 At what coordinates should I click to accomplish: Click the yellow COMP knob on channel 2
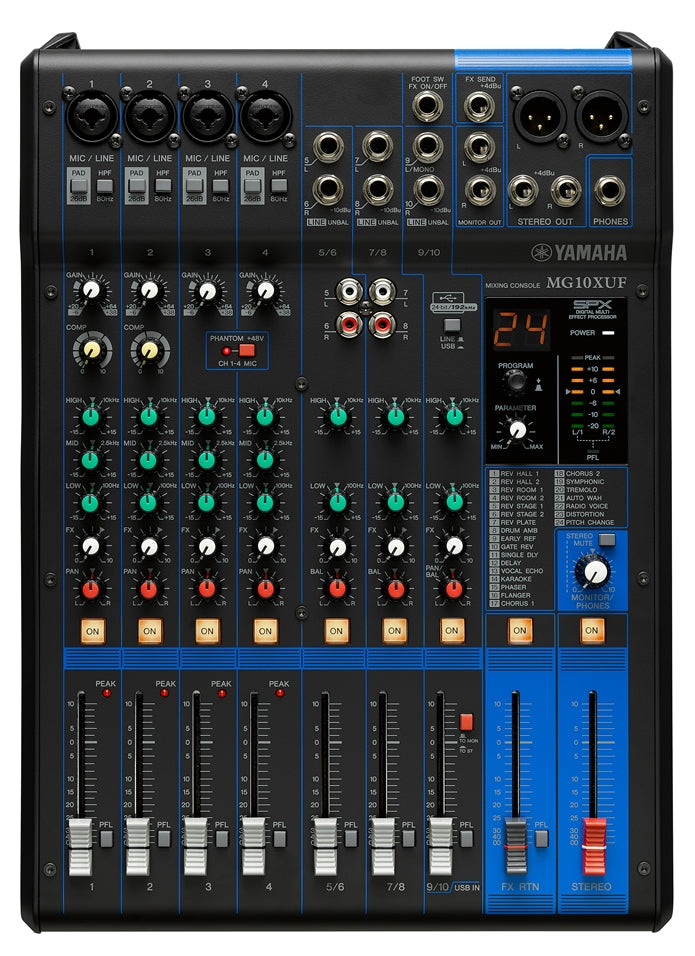click(x=149, y=349)
